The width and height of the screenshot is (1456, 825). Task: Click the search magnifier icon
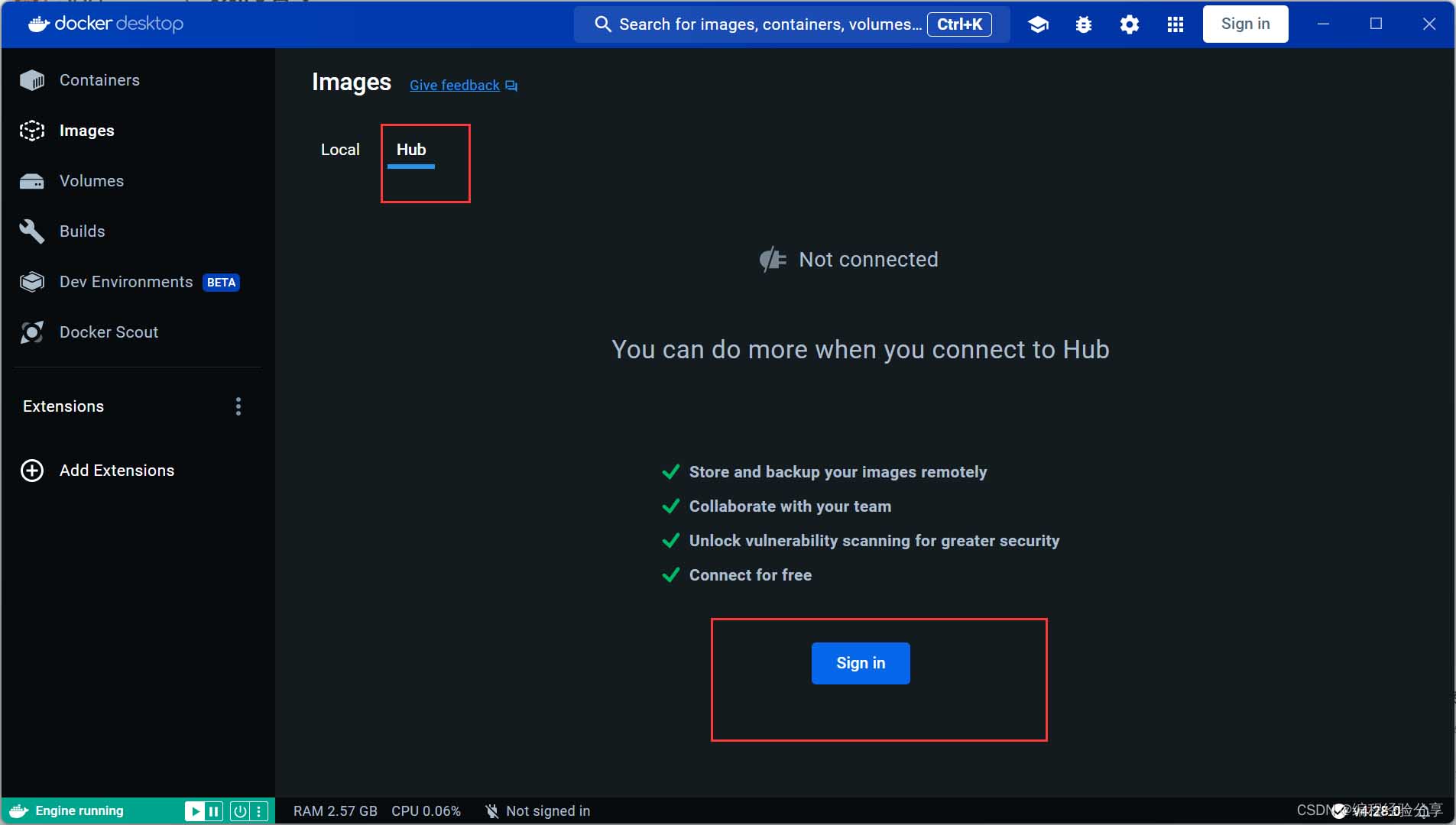click(603, 24)
